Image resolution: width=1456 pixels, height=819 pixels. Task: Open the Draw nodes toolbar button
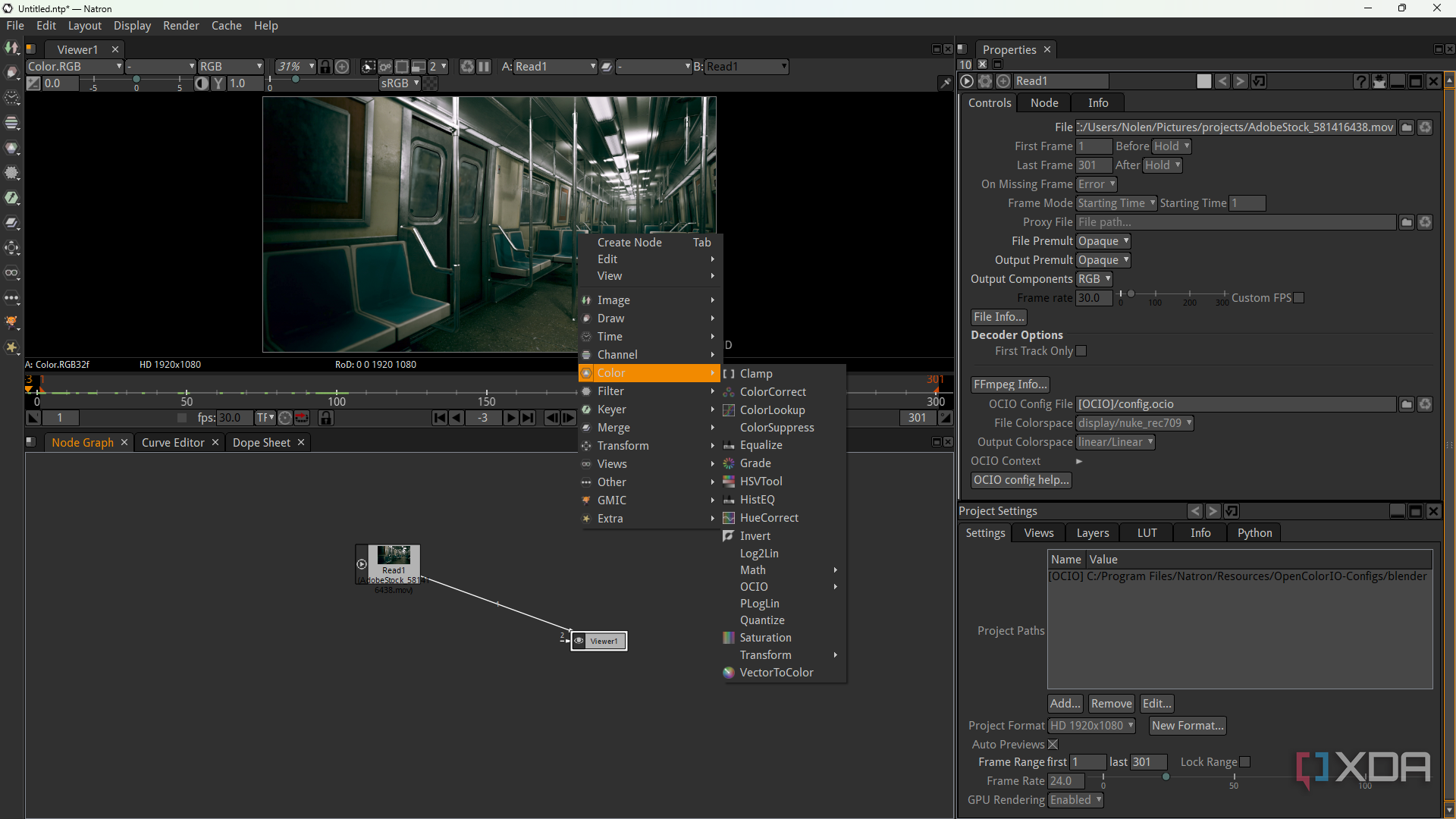pos(12,73)
